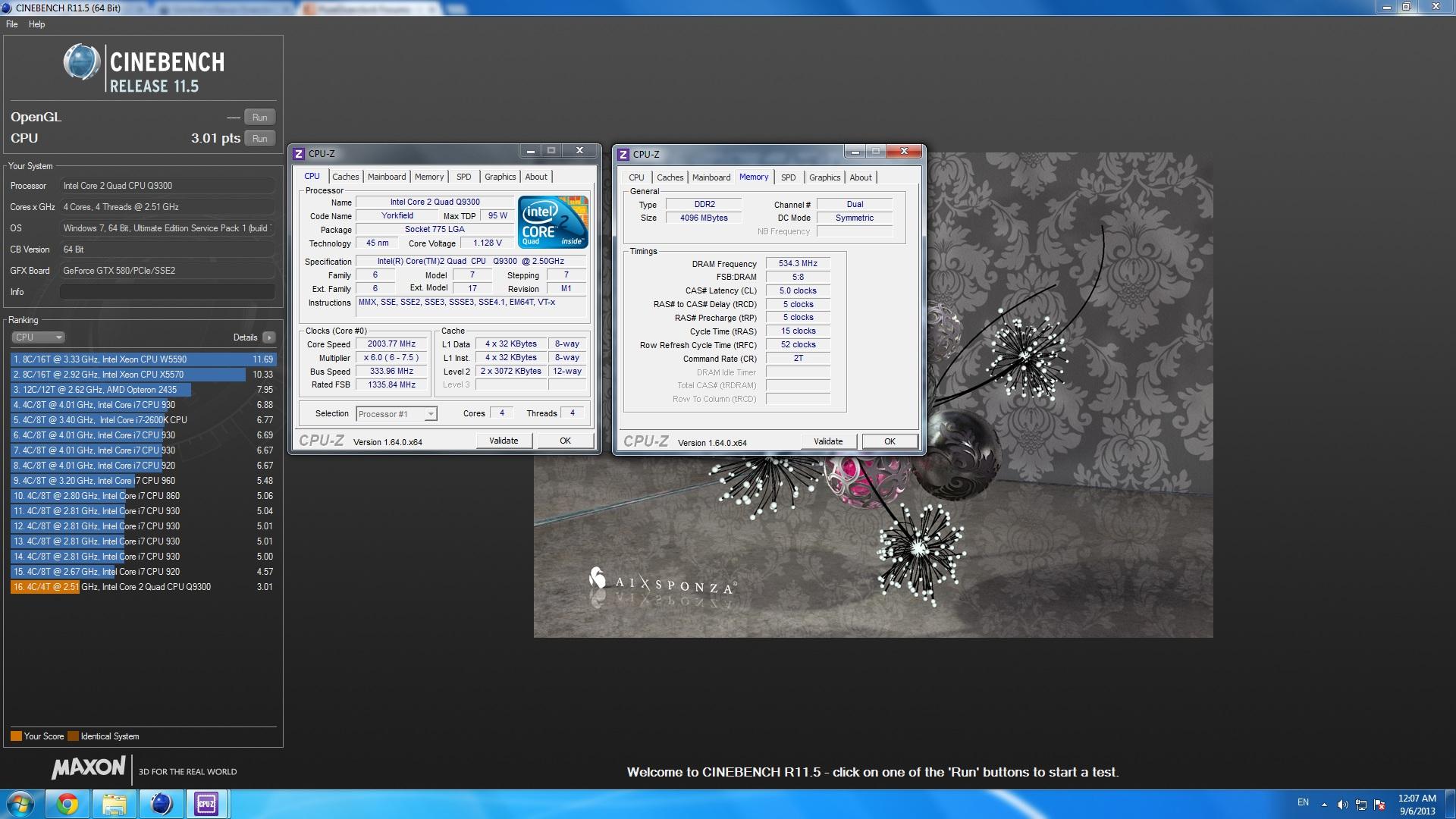Click Validate in Memory CPU-Z window
1456x819 pixels.
(829, 441)
